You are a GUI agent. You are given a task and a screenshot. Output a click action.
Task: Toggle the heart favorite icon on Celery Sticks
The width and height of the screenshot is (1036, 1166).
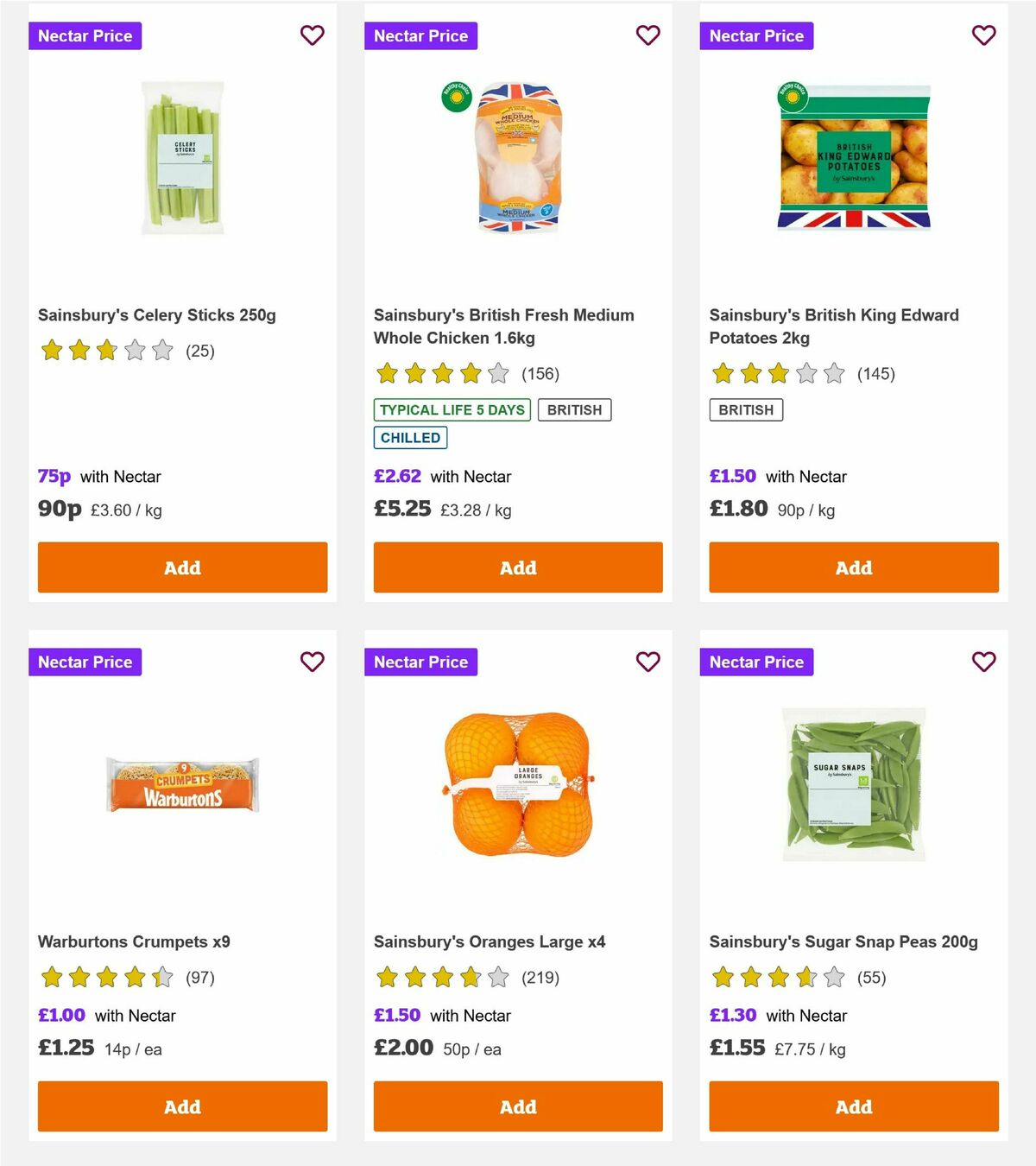pos(312,35)
